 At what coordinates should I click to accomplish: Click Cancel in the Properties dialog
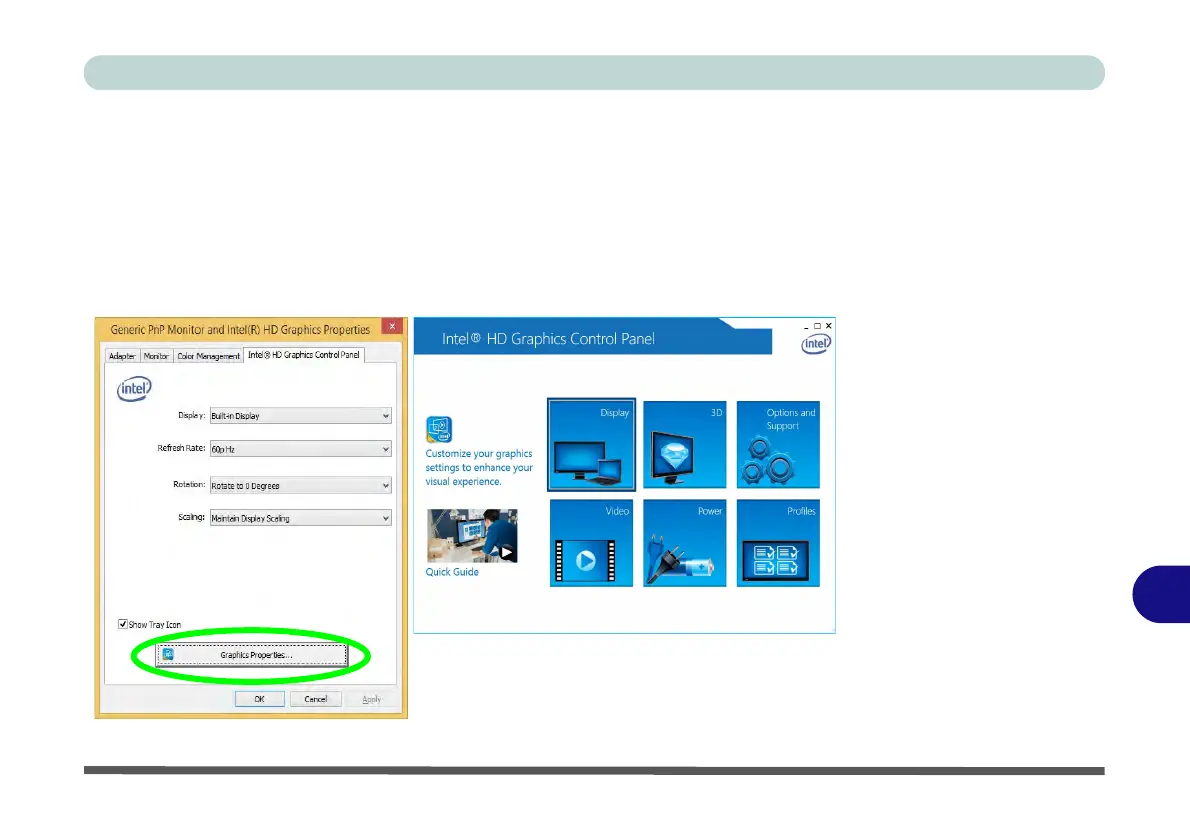click(x=316, y=699)
